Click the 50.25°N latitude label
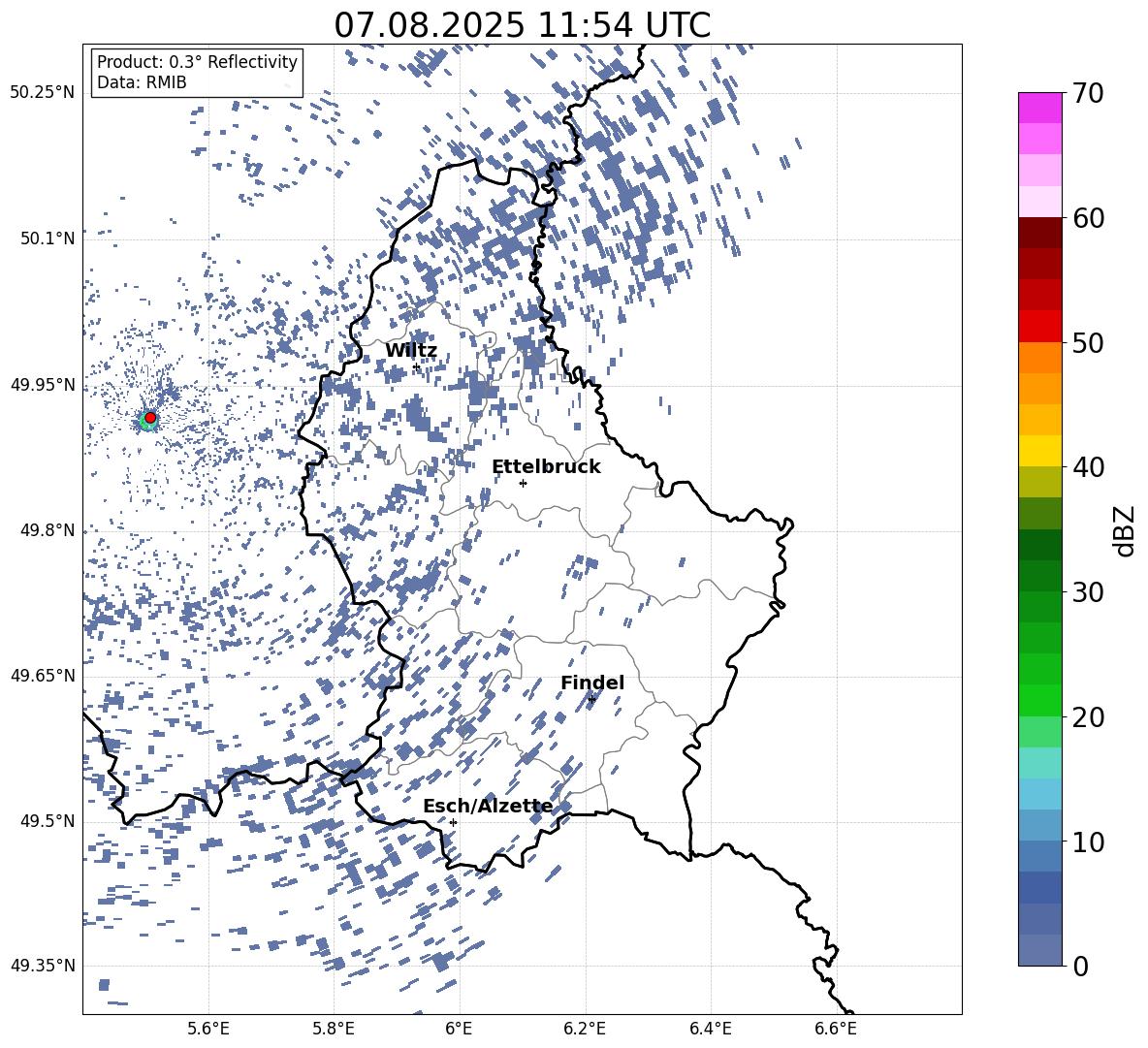Viewport: 1148px width, 1048px height. [43, 93]
